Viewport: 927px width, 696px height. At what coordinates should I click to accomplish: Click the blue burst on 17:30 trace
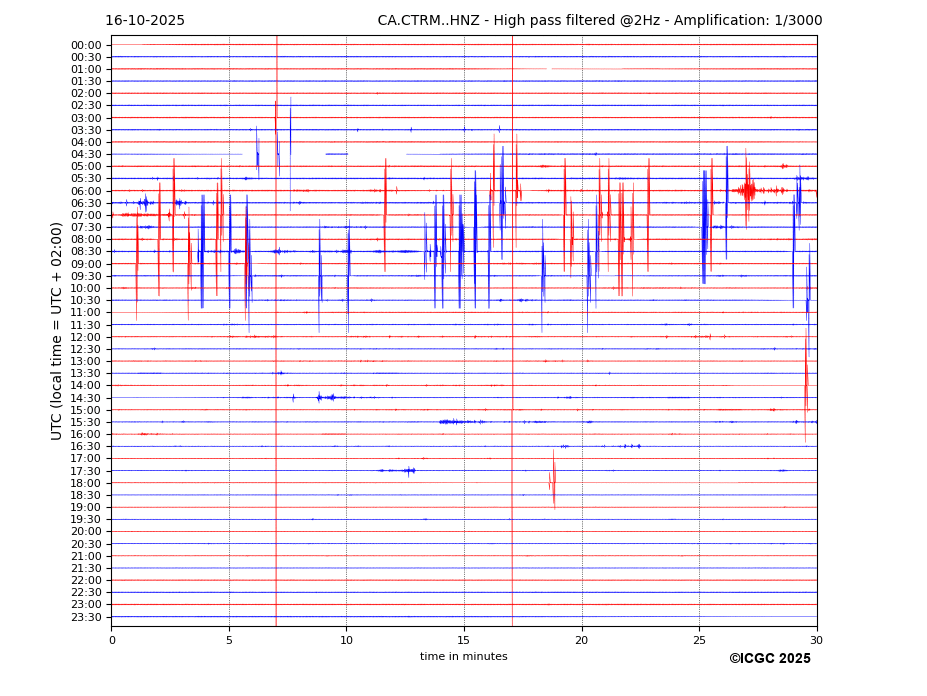pyautogui.click(x=407, y=470)
